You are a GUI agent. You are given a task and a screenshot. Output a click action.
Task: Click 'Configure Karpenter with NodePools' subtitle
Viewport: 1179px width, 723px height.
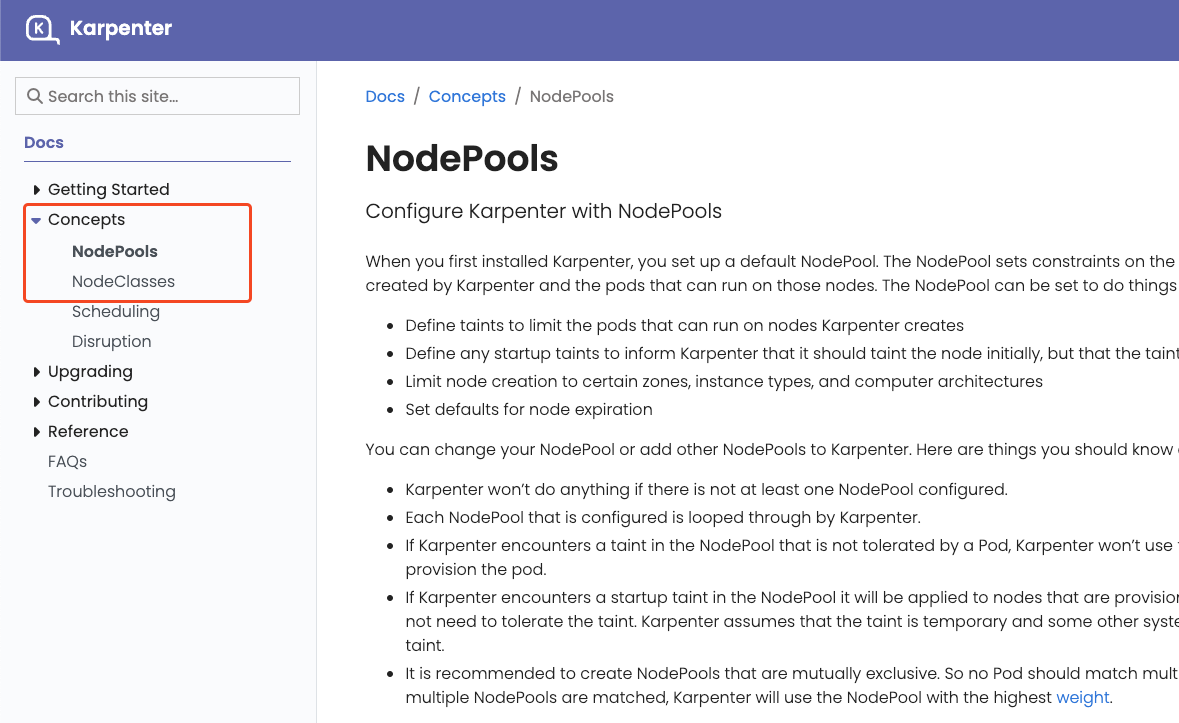click(x=544, y=211)
